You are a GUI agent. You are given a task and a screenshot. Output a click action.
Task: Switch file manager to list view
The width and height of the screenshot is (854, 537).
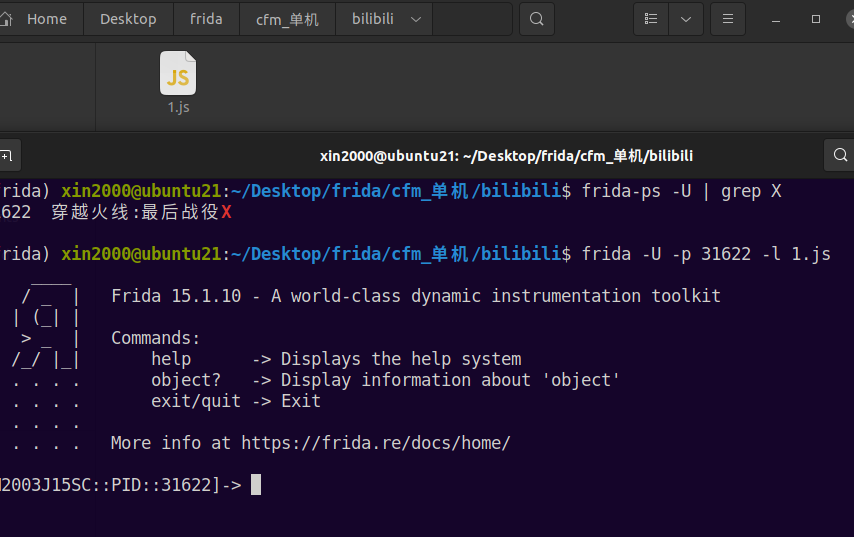click(x=651, y=19)
